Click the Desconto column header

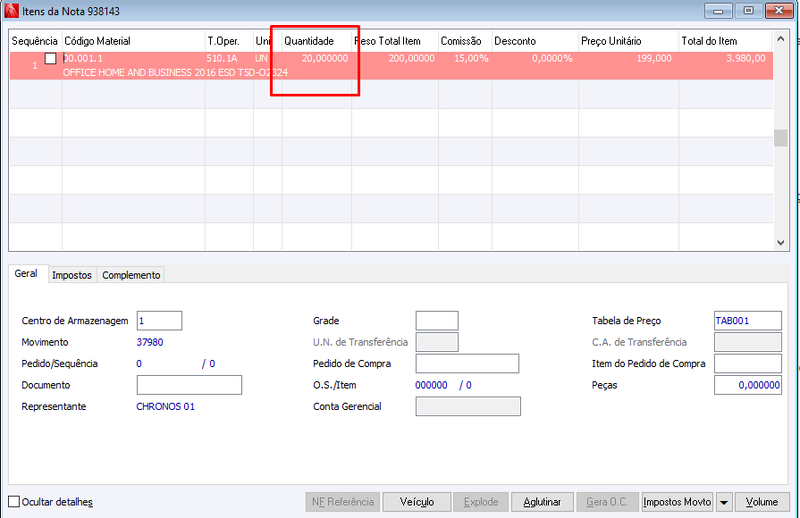point(535,41)
